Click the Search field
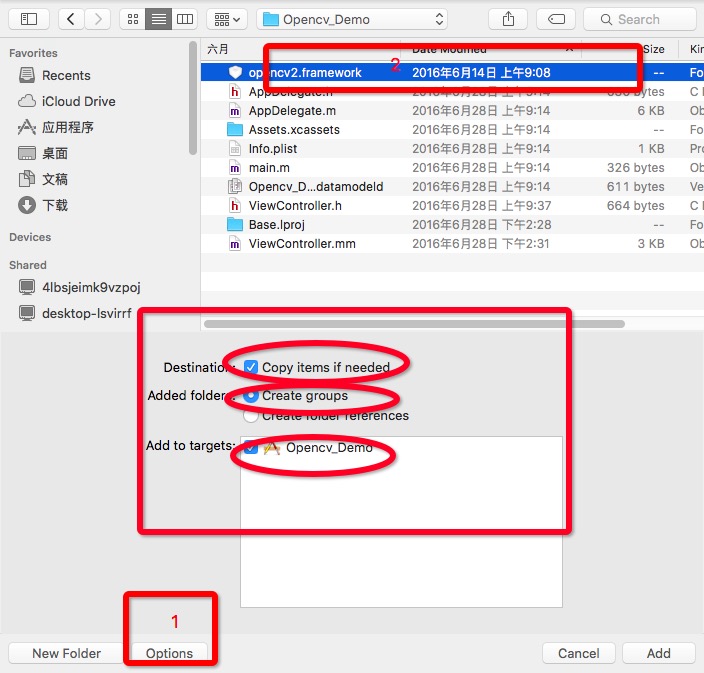The height and width of the screenshot is (673, 704). (x=639, y=19)
